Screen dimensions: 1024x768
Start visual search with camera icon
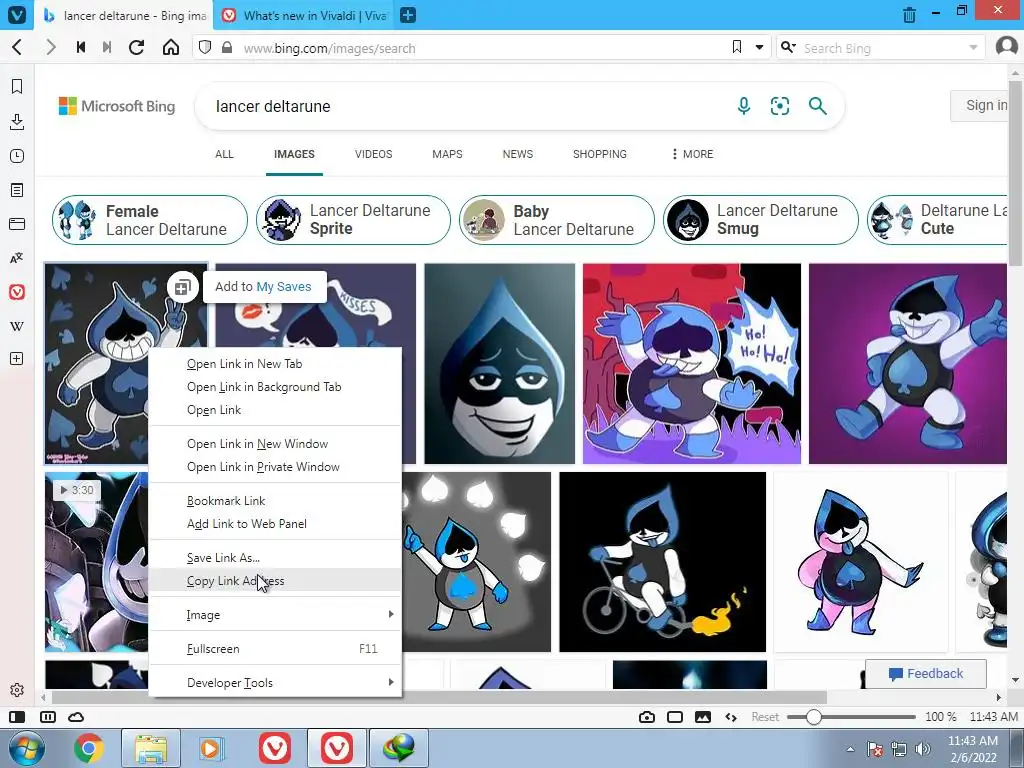(780, 106)
